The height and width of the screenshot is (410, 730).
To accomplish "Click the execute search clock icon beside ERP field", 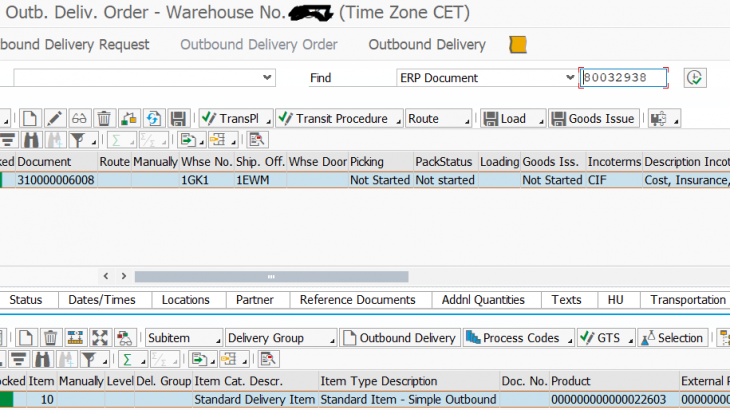I will click(695, 78).
